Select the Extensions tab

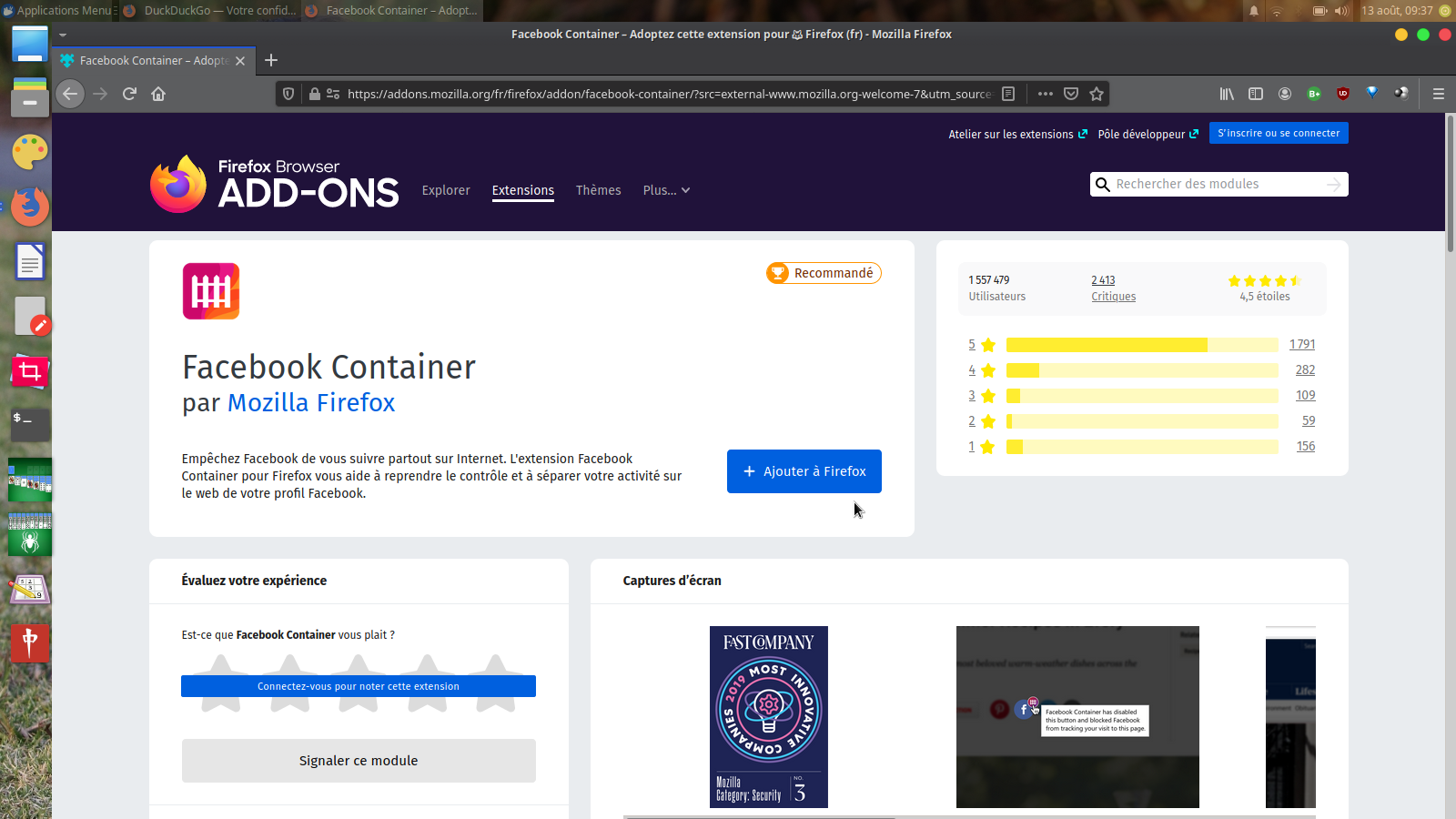tap(523, 190)
